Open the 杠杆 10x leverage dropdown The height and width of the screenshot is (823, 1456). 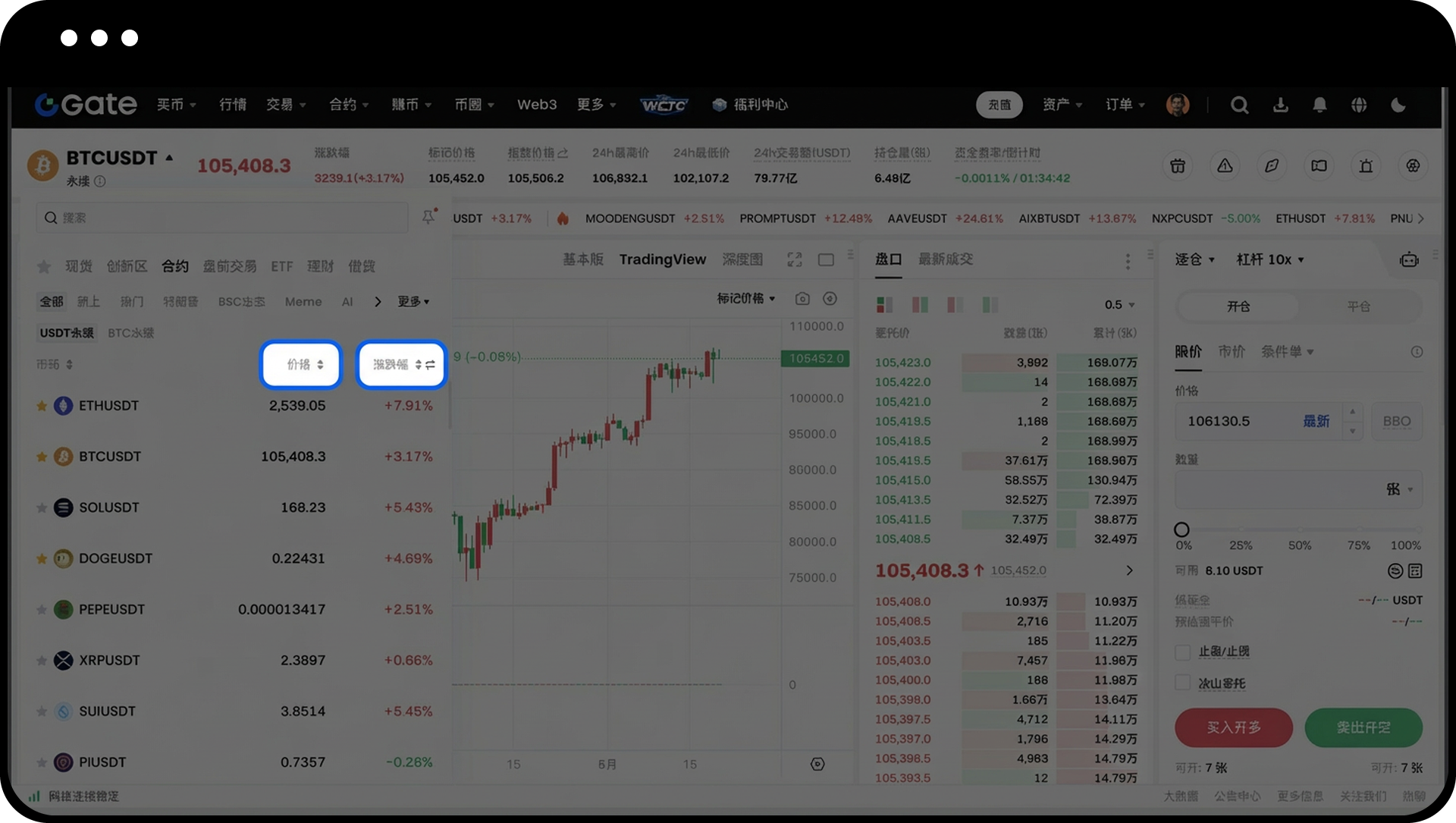pyautogui.click(x=1270, y=260)
